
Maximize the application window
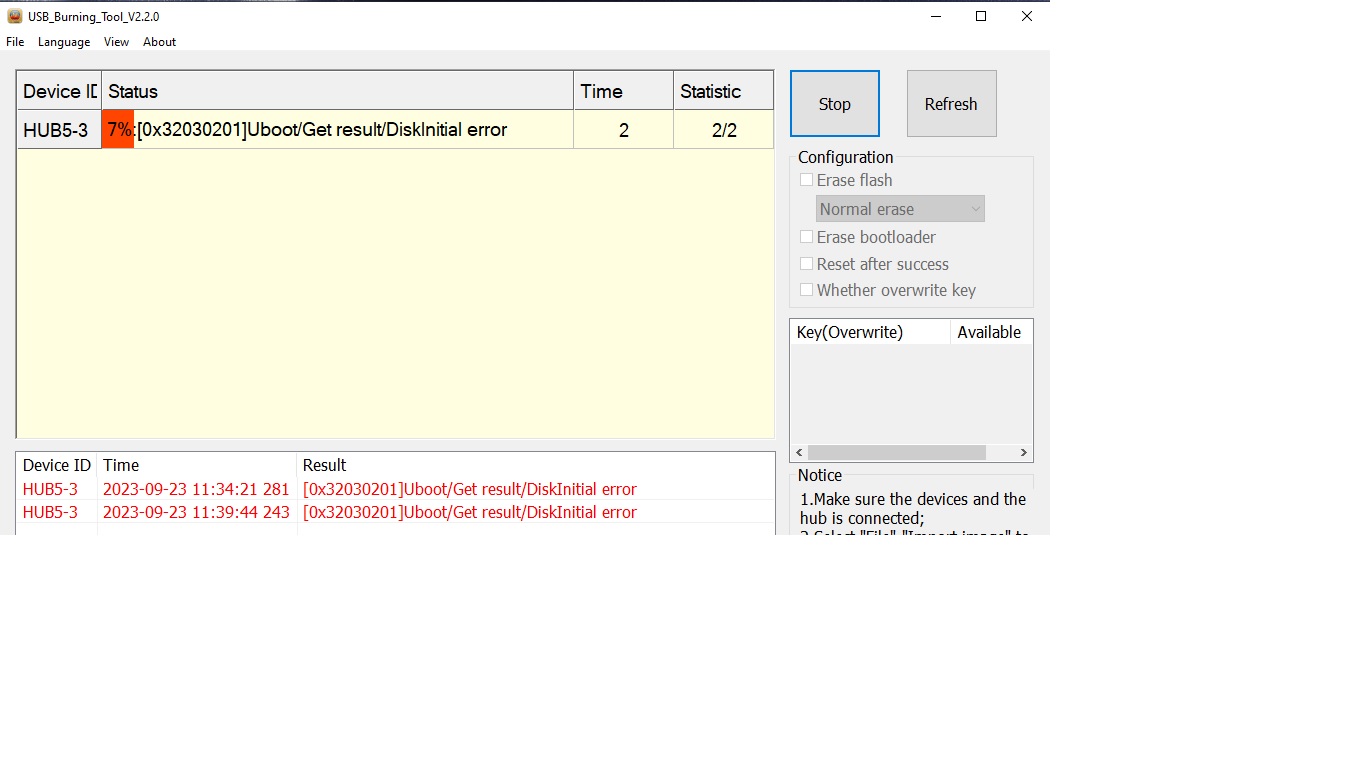(x=981, y=16)
